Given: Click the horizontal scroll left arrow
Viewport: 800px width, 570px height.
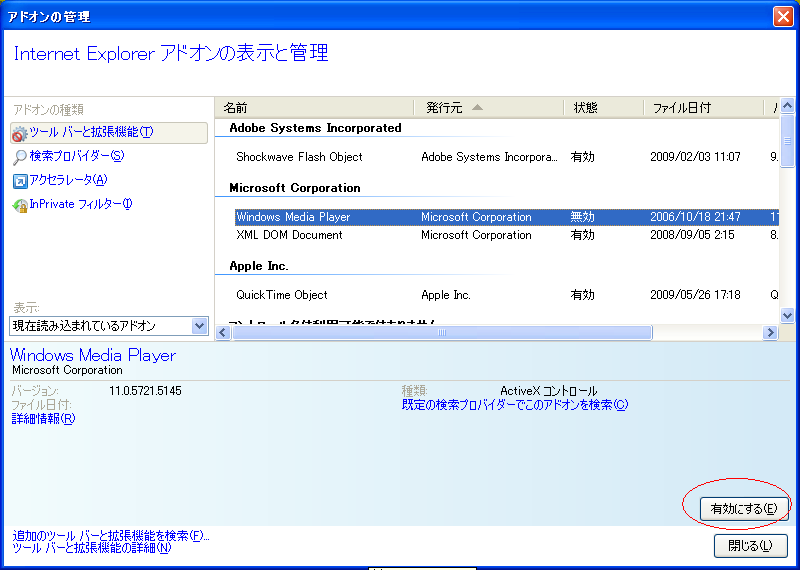Looking at the screenshot, I should pyautogui.click(x=222, y=333).
